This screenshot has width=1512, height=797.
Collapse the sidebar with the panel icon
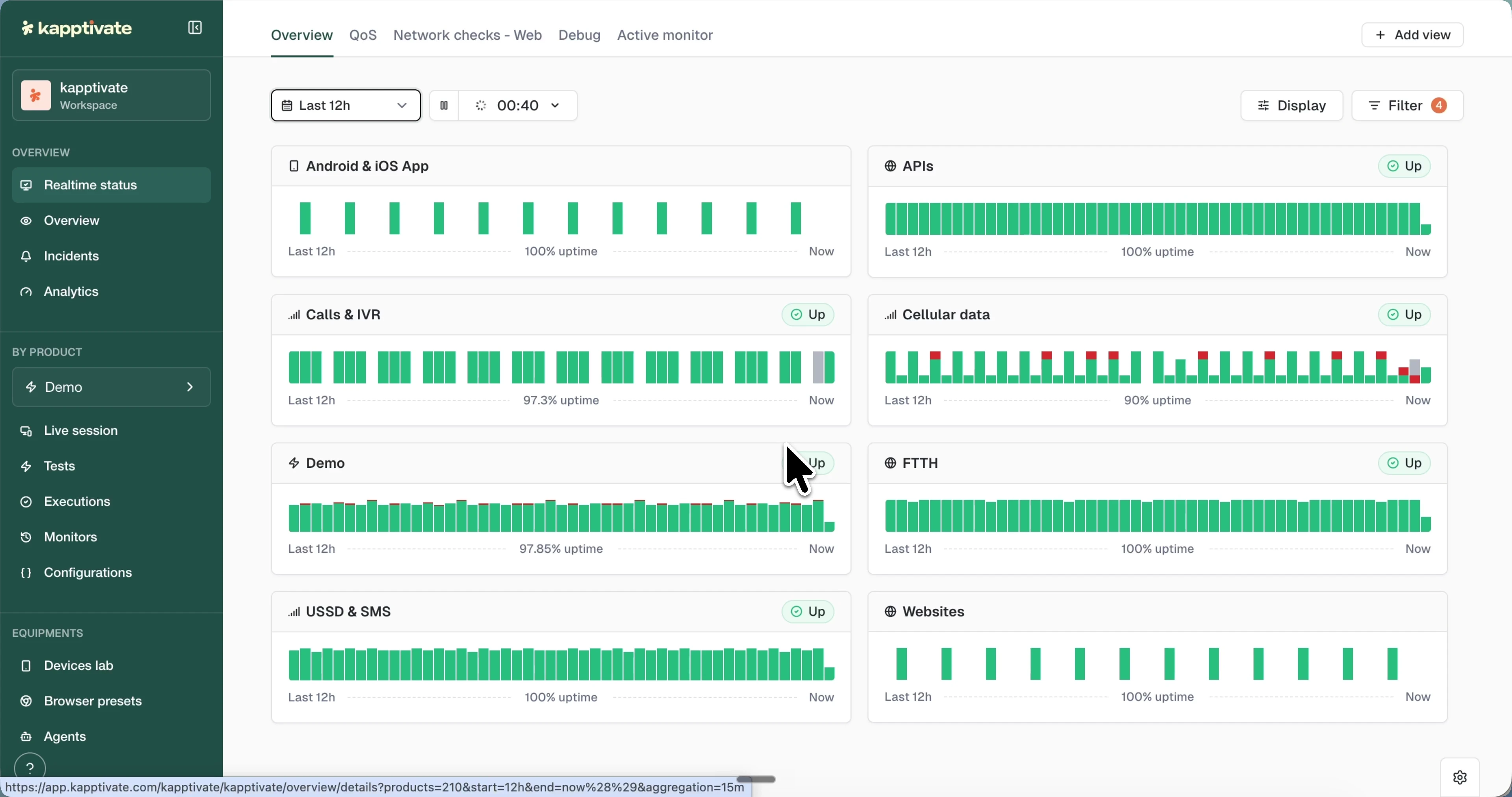click(195, 28)
